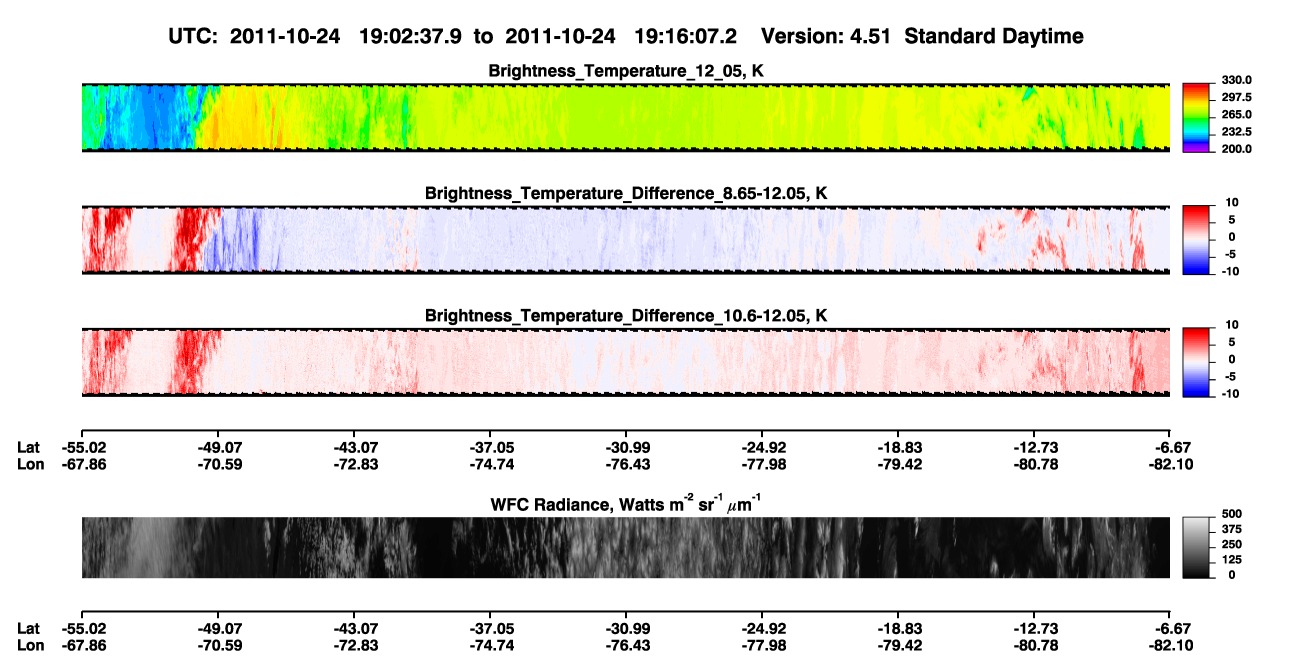Click the 8.65-12.05 difference red-blue colorbar
The image size is (1300, 667).
(x=1197, y=238)
